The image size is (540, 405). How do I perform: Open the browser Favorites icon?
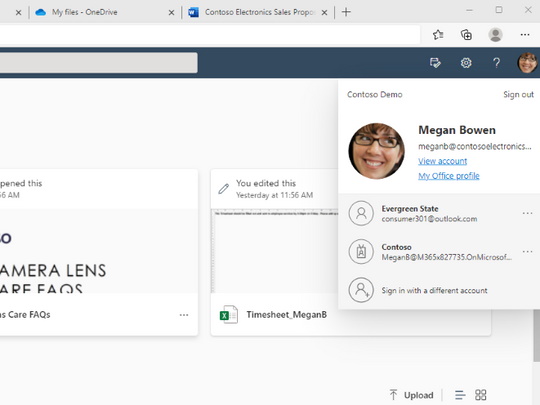[x=438, y=35]
